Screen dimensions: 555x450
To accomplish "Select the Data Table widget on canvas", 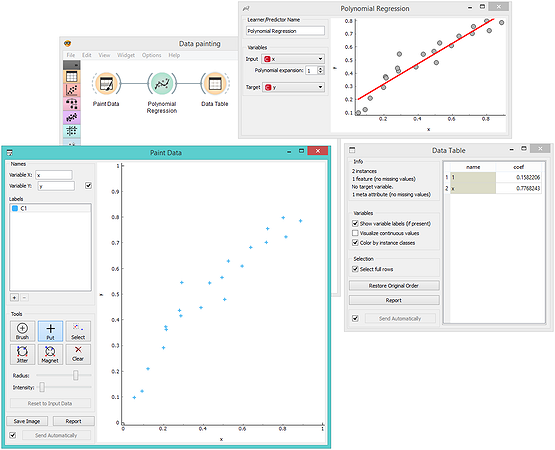I will [215, 84].
